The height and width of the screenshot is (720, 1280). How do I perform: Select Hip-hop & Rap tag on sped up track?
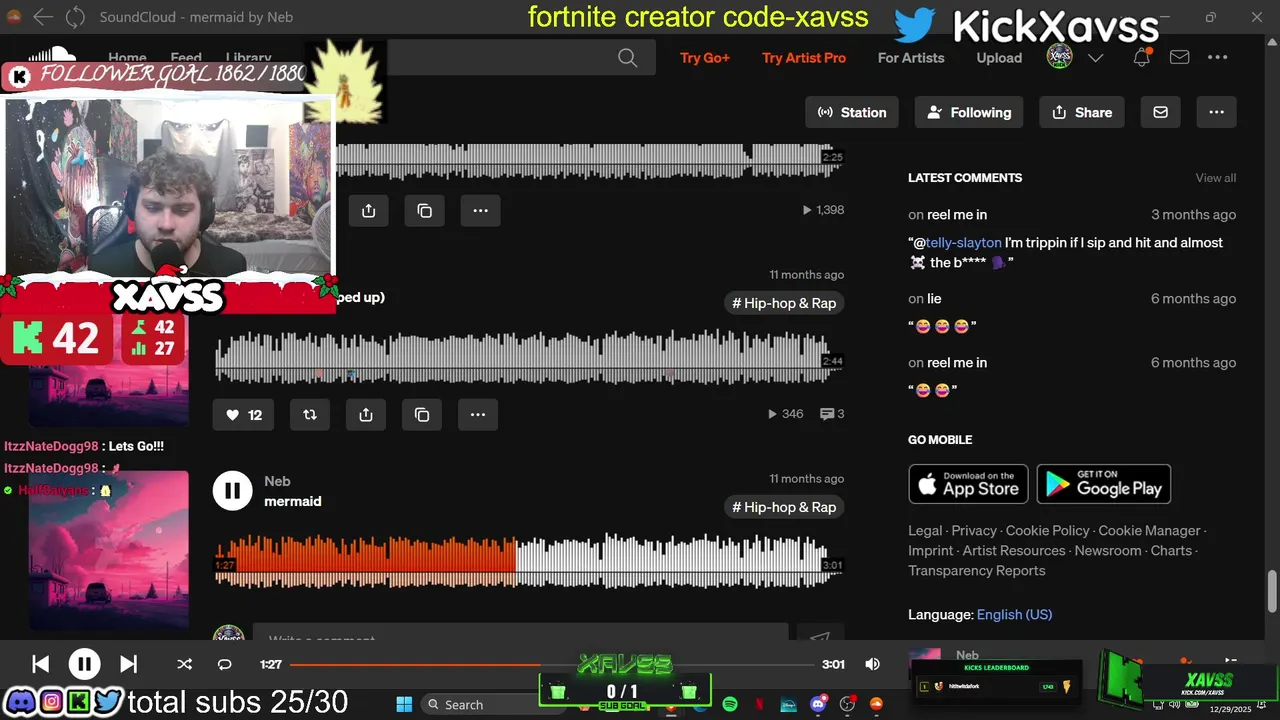pos(784,303)
